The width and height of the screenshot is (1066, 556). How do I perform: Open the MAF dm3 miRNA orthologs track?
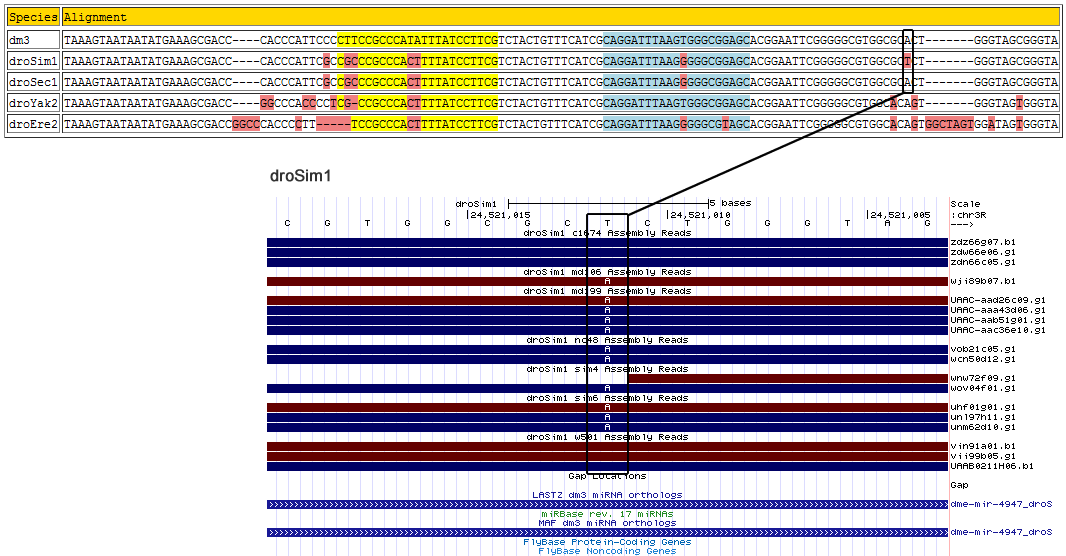(x=607, y=523)
